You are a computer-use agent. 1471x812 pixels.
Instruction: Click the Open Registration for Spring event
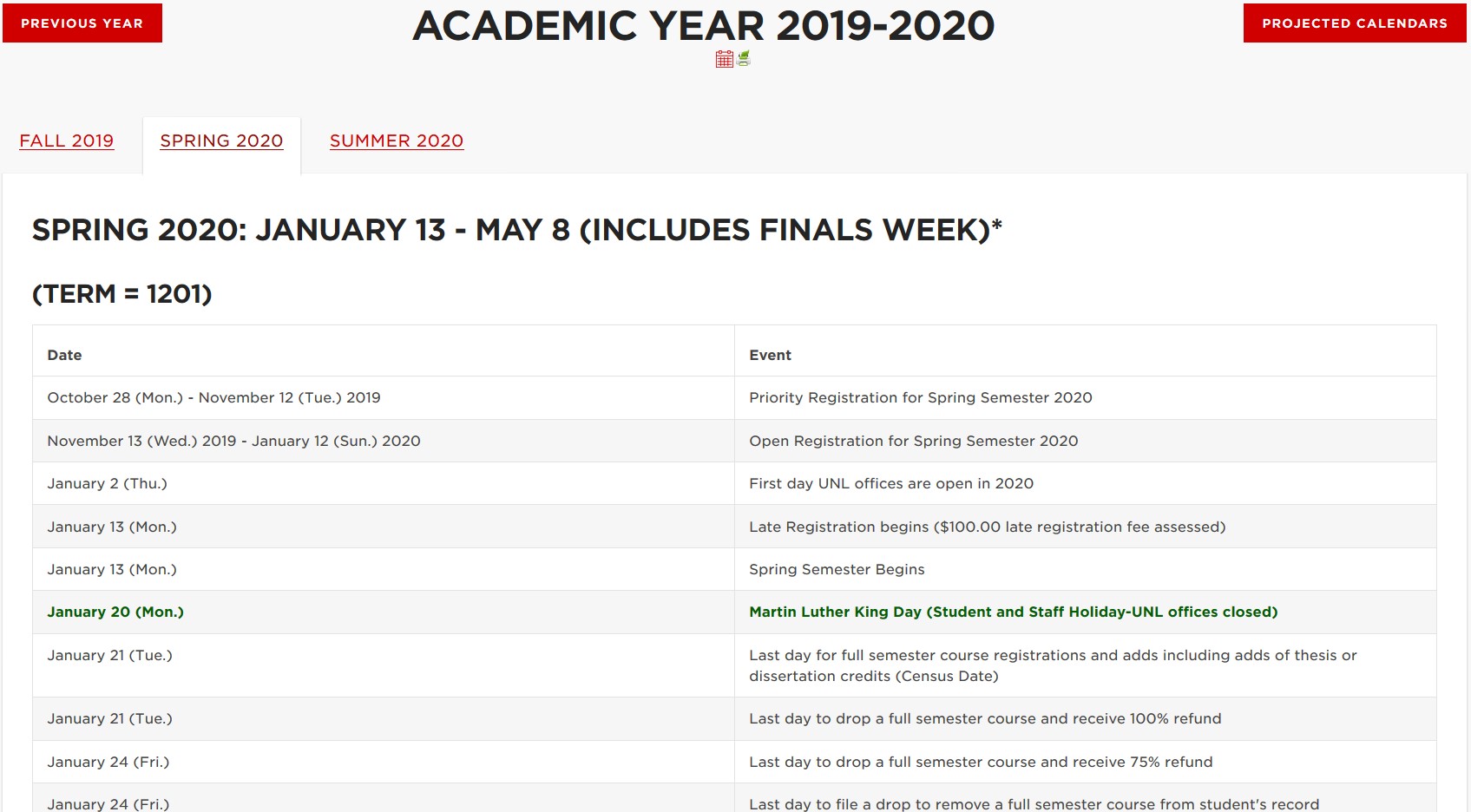tap(913, 441)
